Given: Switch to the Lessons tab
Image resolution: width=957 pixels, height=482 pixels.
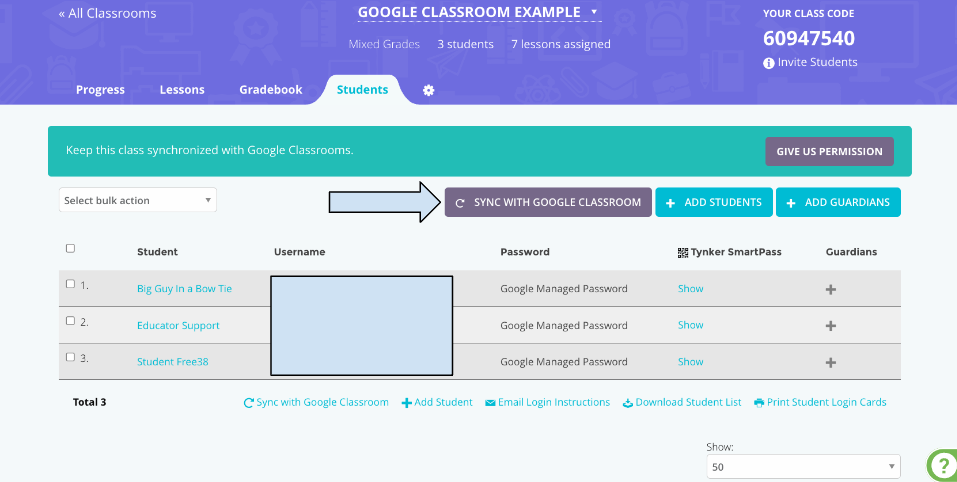Looking at the screenshot, I should click(x=182, y=90).
